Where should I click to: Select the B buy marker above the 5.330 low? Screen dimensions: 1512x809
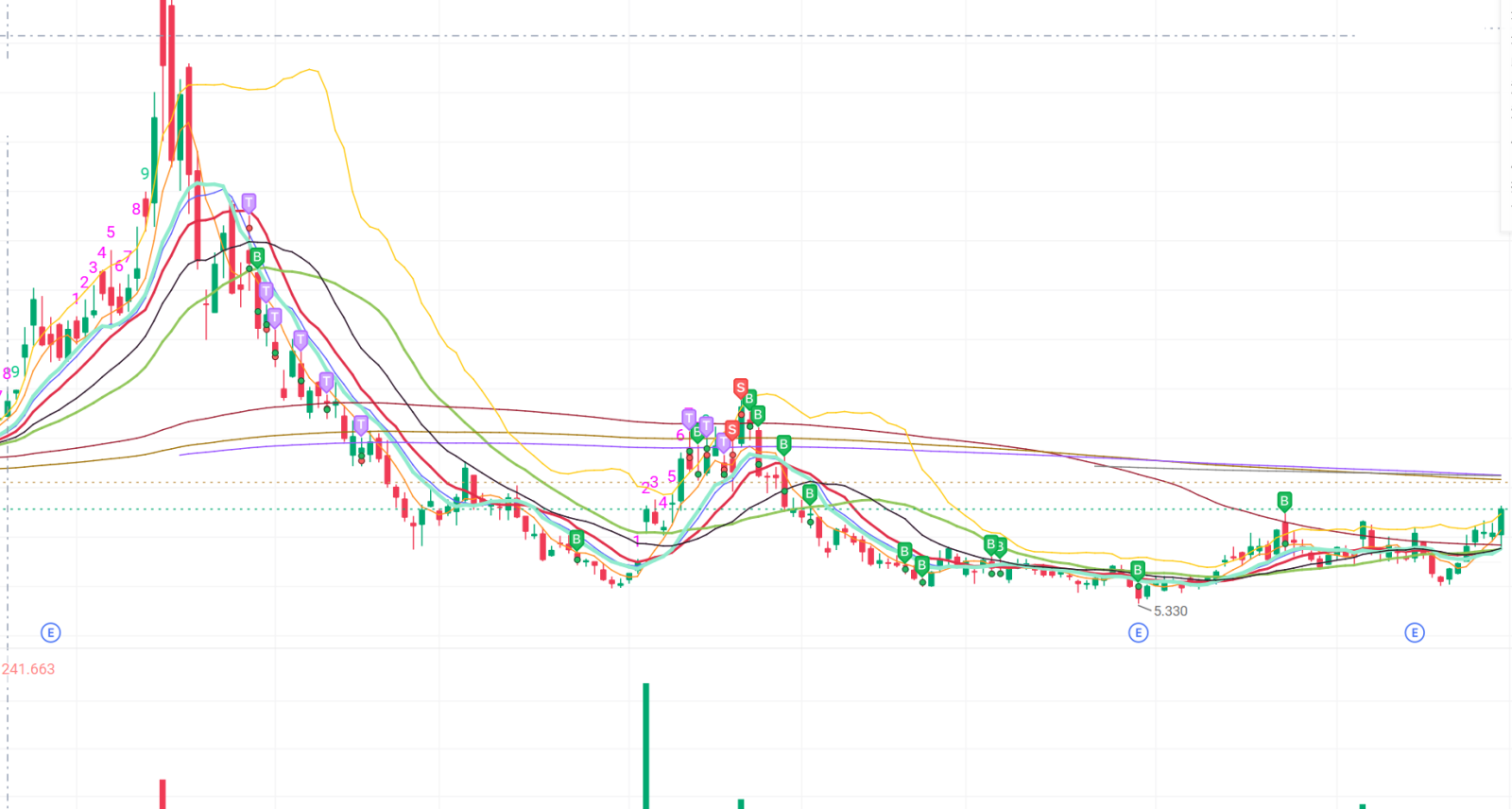click(1138, 570)
